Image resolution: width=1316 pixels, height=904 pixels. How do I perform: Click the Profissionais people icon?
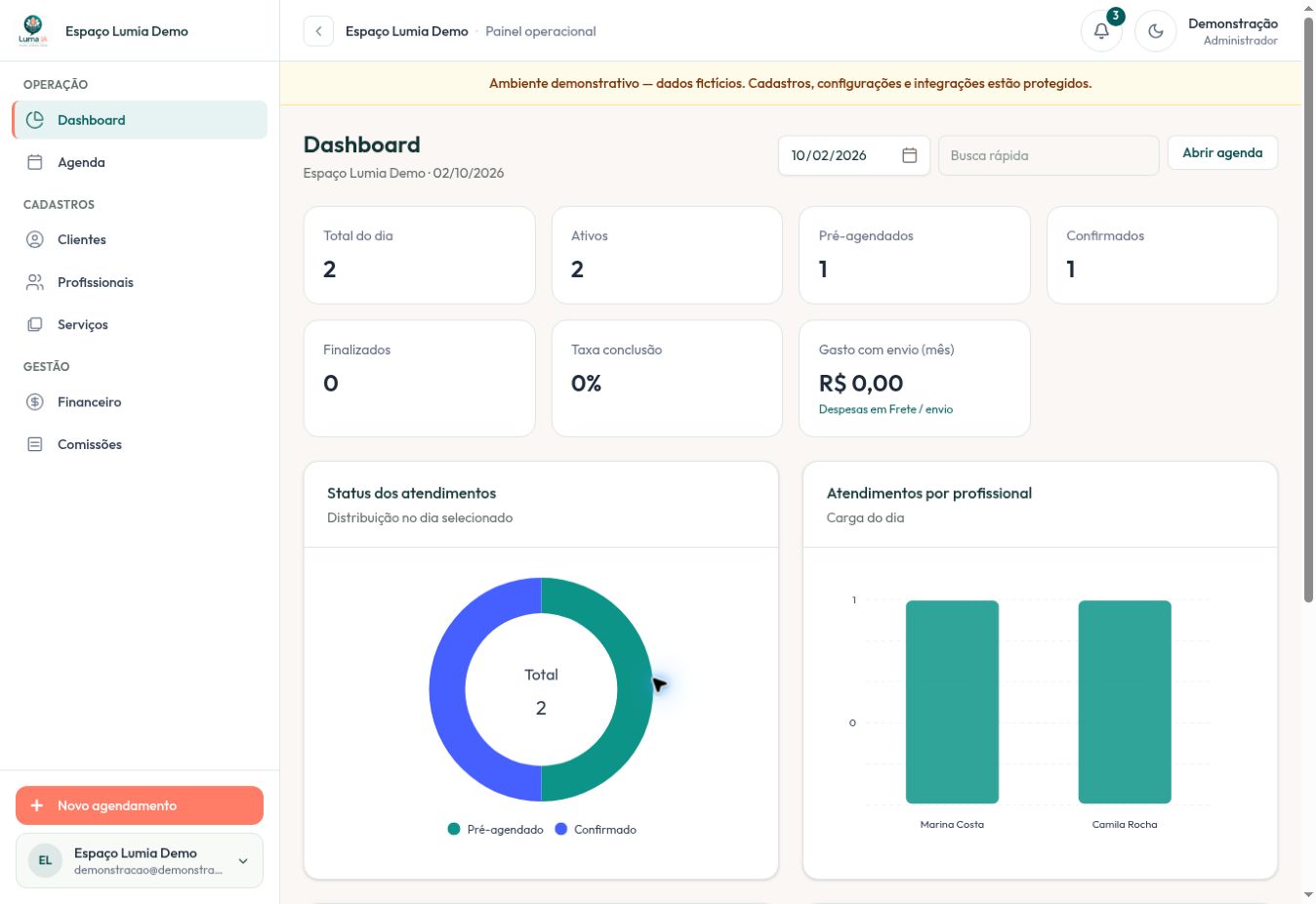point(35,282)
